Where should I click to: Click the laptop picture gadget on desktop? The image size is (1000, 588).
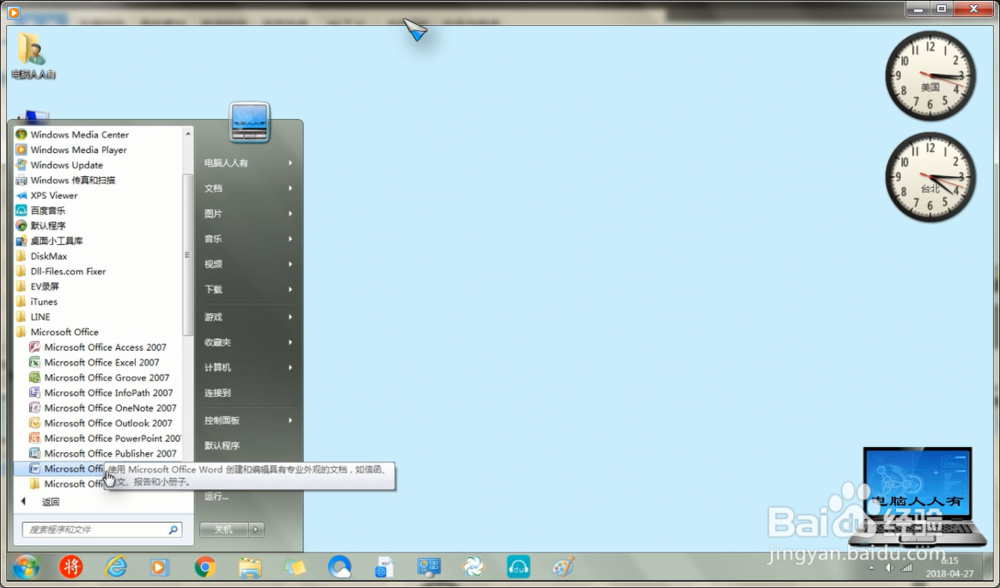tap(917, 497)
